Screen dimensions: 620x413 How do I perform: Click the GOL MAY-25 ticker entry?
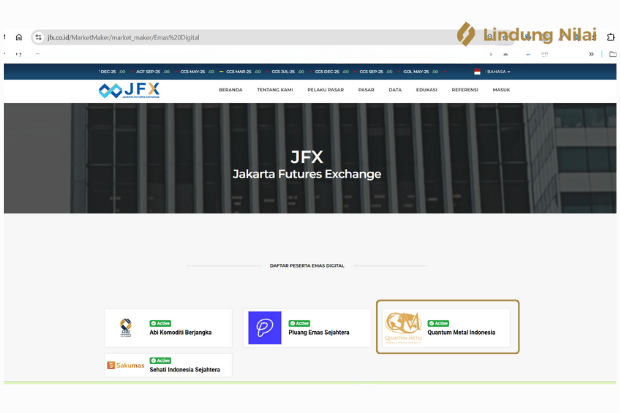click(x=421, y=72)
